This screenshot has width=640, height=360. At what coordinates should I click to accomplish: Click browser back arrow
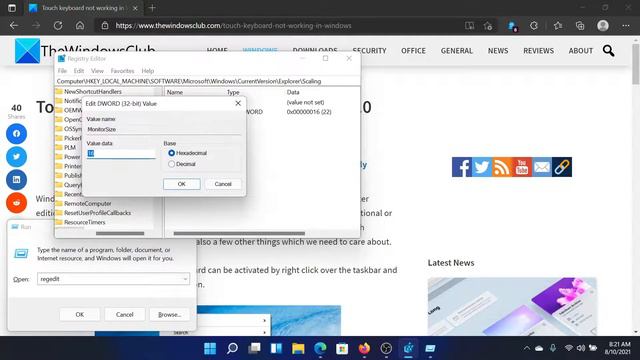coord(14,25)
